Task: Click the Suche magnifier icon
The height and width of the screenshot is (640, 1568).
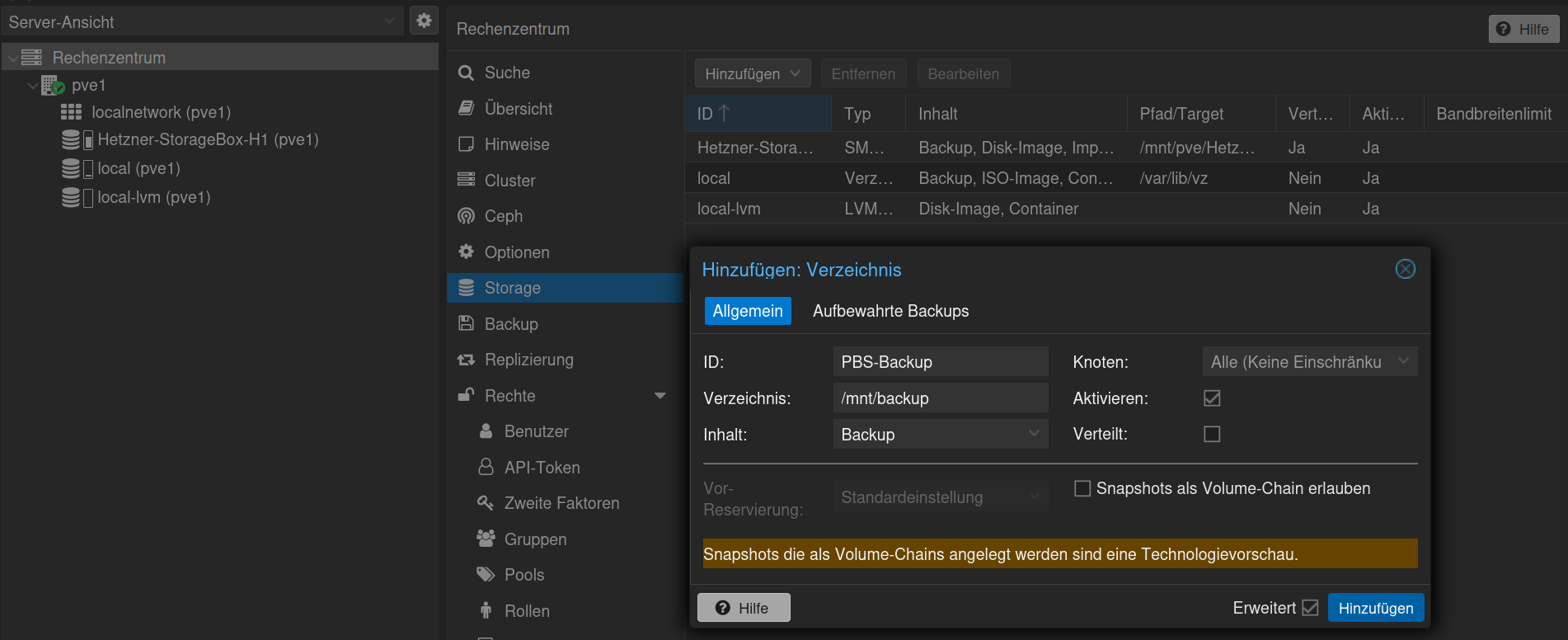Action: click(x=466, y=73)
